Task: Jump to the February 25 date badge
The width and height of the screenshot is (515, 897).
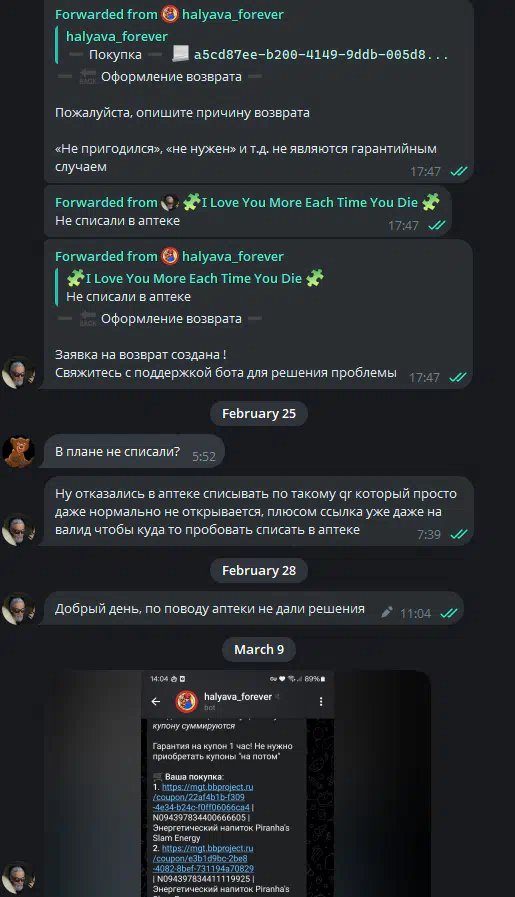Action: tap(259, 414)
